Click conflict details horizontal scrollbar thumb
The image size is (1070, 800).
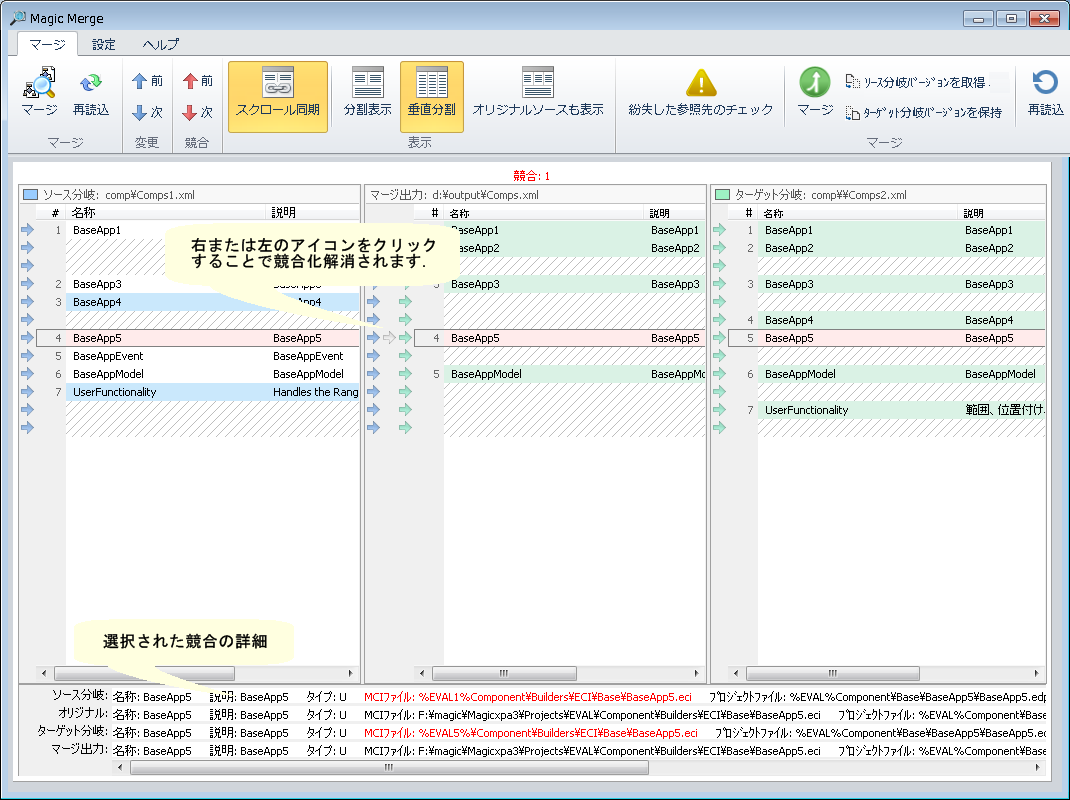click(389, 767)
